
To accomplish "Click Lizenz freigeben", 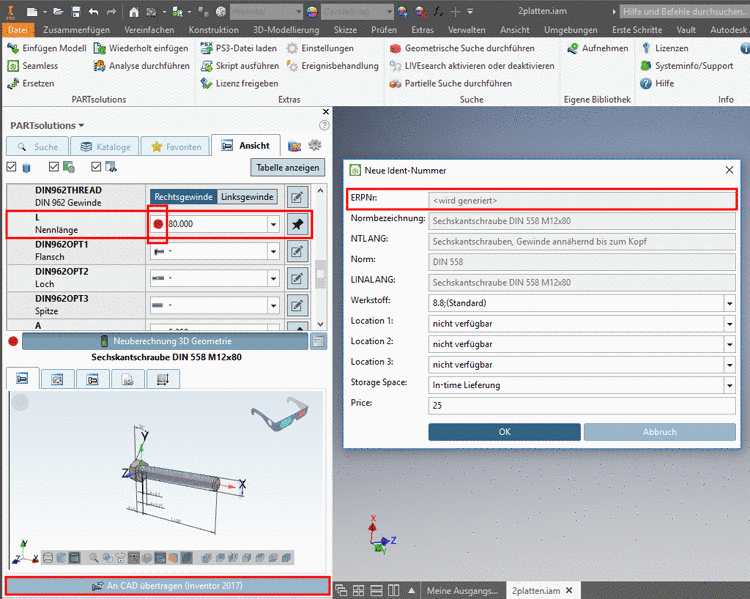I will tap(239, 83).
